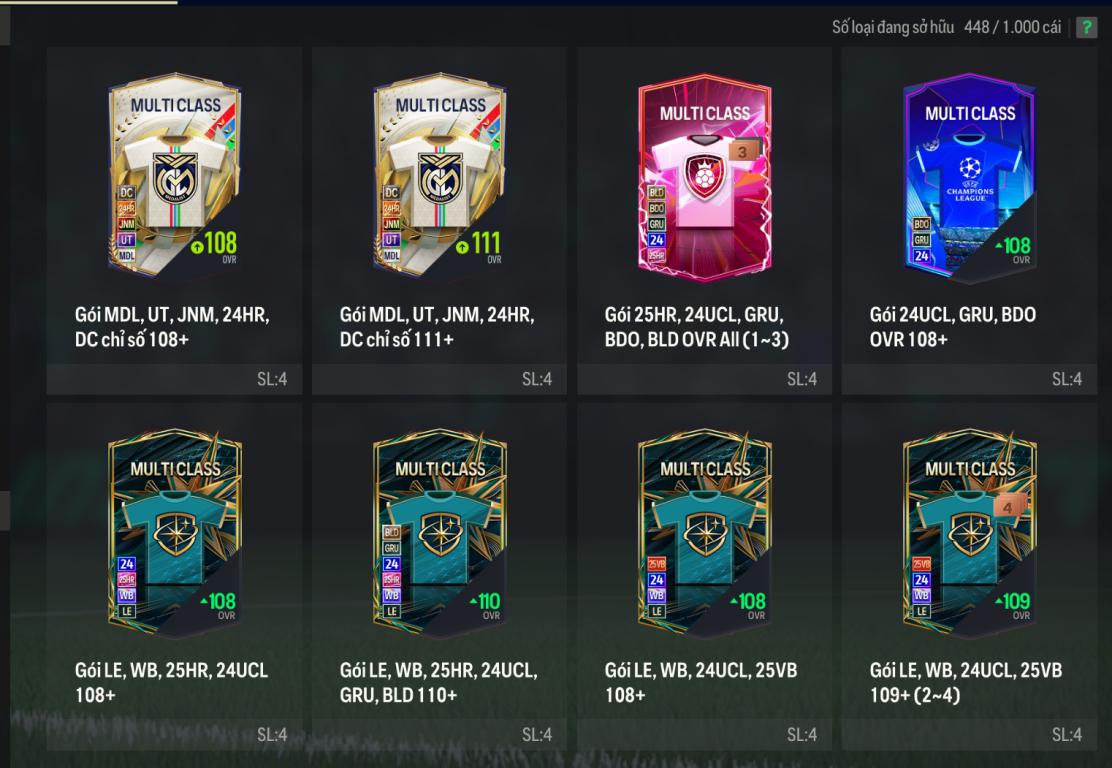Image resolution: width=1112 pixels, height=768 pixels.
Task: Click the Gói MDL, UT chỉ số 111+ title
Action: (437, 327)
